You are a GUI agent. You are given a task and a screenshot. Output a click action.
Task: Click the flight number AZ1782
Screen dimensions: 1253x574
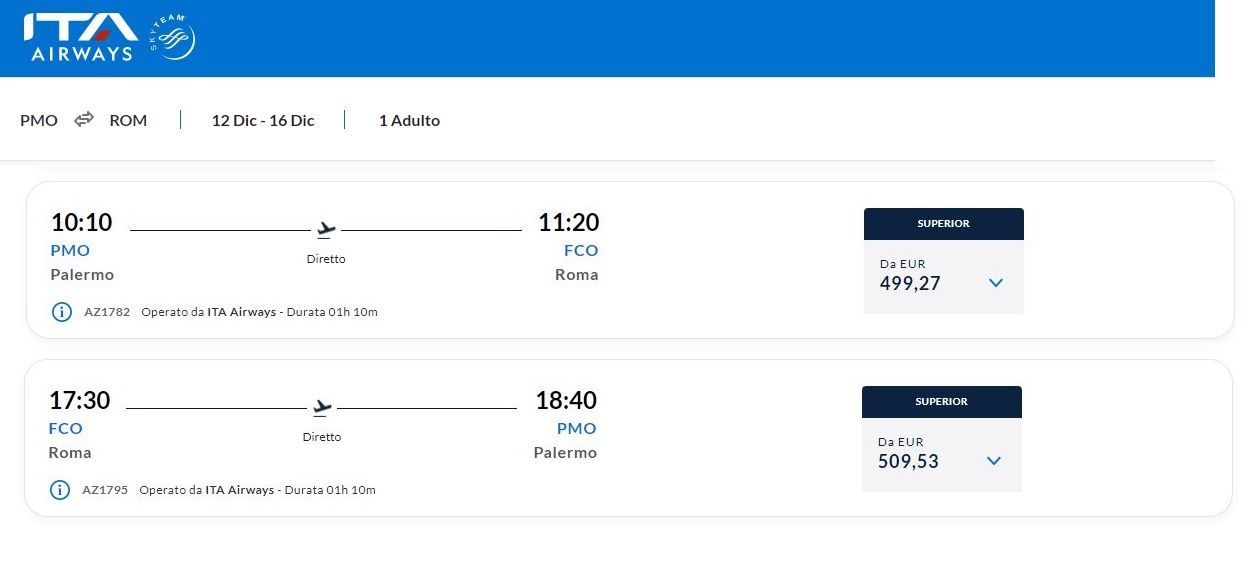coord(107,312)
